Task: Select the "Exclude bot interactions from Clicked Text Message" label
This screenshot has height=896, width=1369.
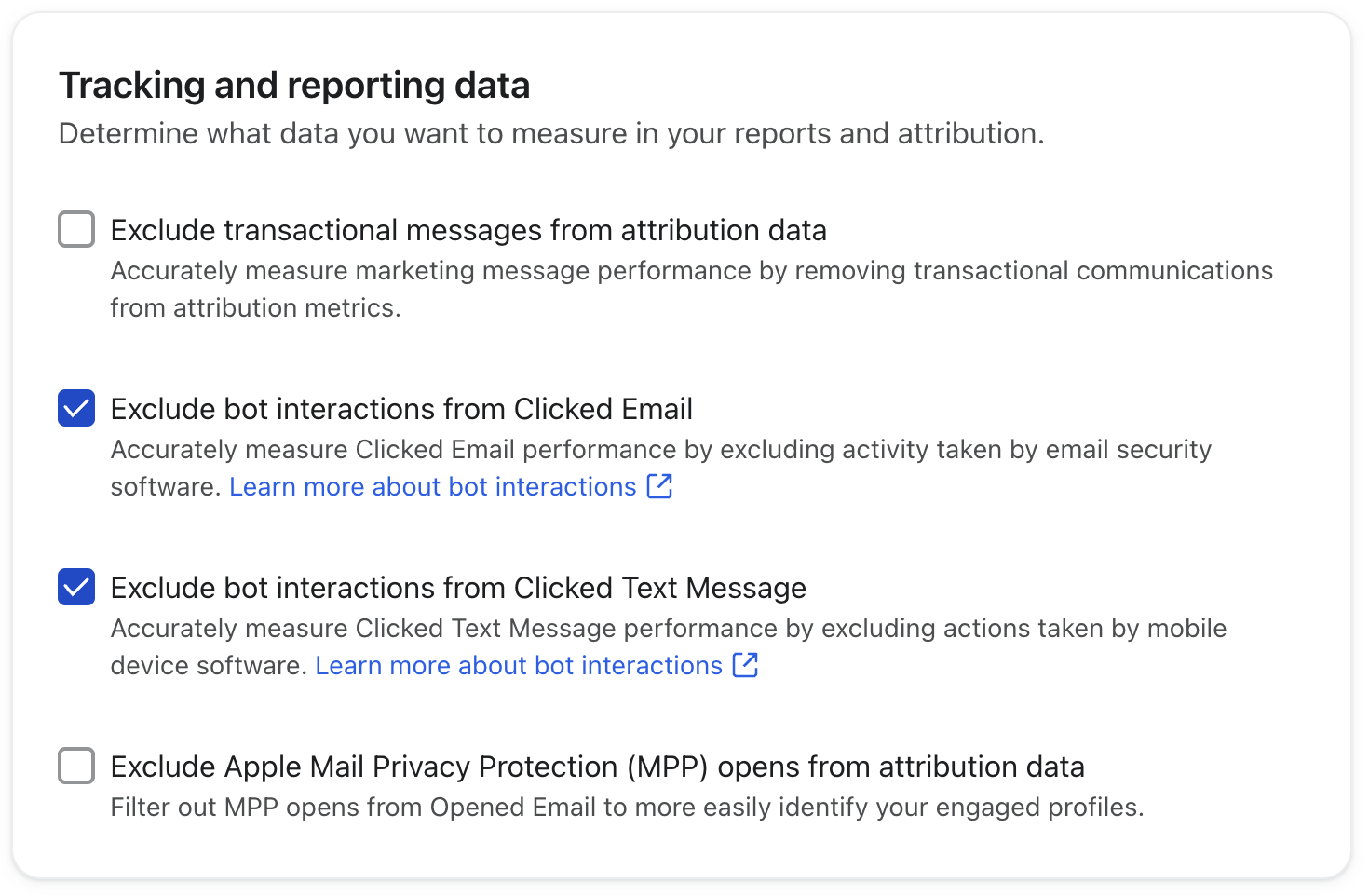Action: [x=458, y=588]
